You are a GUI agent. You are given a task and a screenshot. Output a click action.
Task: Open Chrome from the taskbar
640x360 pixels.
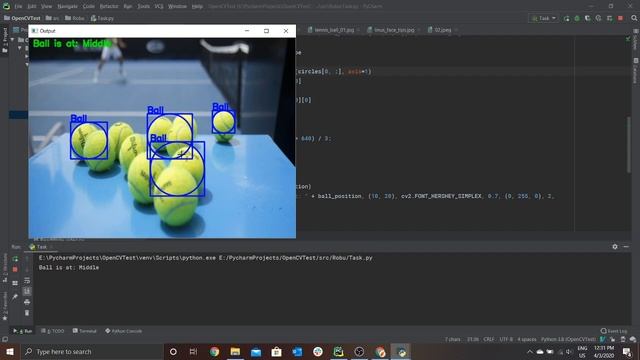click(214, 352)
